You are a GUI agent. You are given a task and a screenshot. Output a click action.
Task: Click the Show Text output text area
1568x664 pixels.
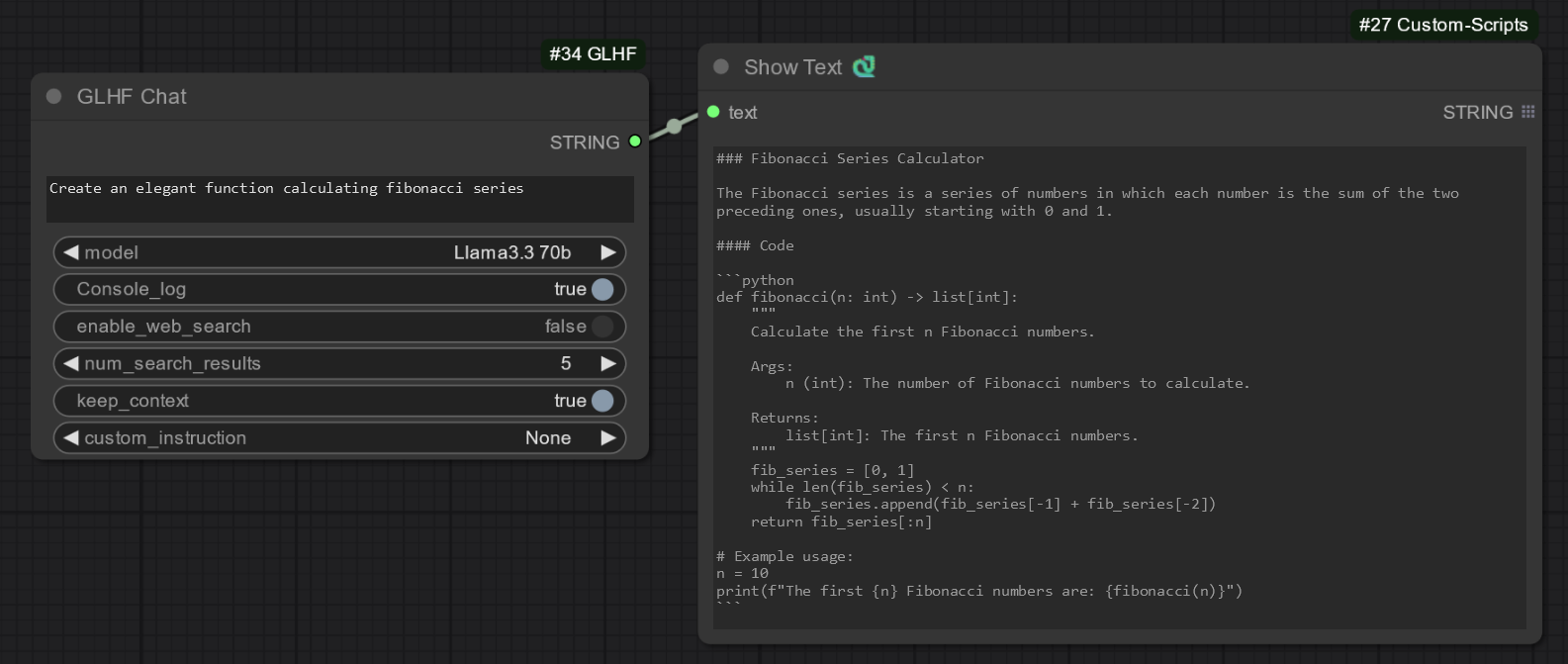coord(1119,387)
